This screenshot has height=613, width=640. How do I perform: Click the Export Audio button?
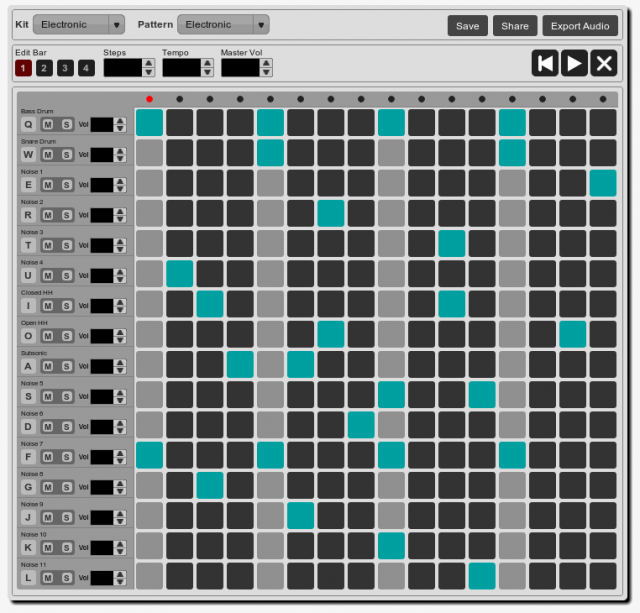580,26
